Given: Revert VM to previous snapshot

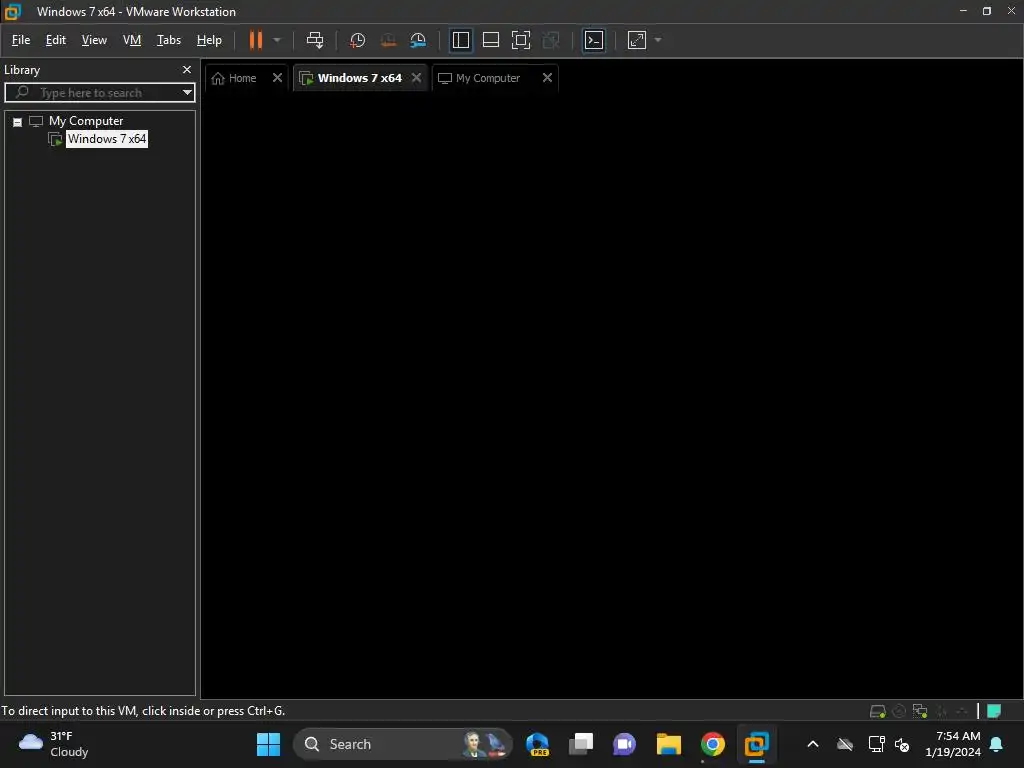Looking at the screenshot, I should click(x=388, y=40).
